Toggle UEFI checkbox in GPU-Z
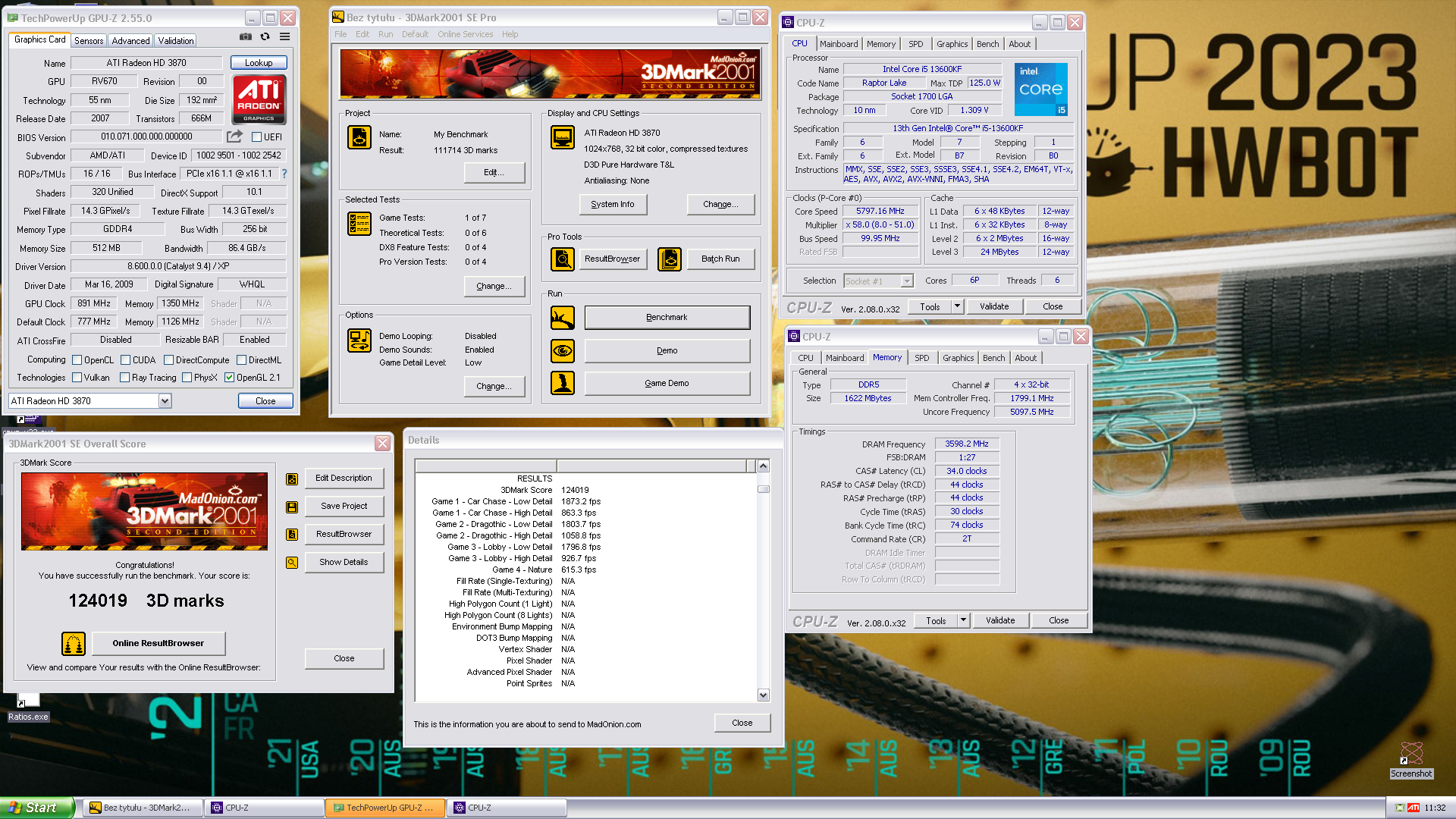 [x=256, y=137]
